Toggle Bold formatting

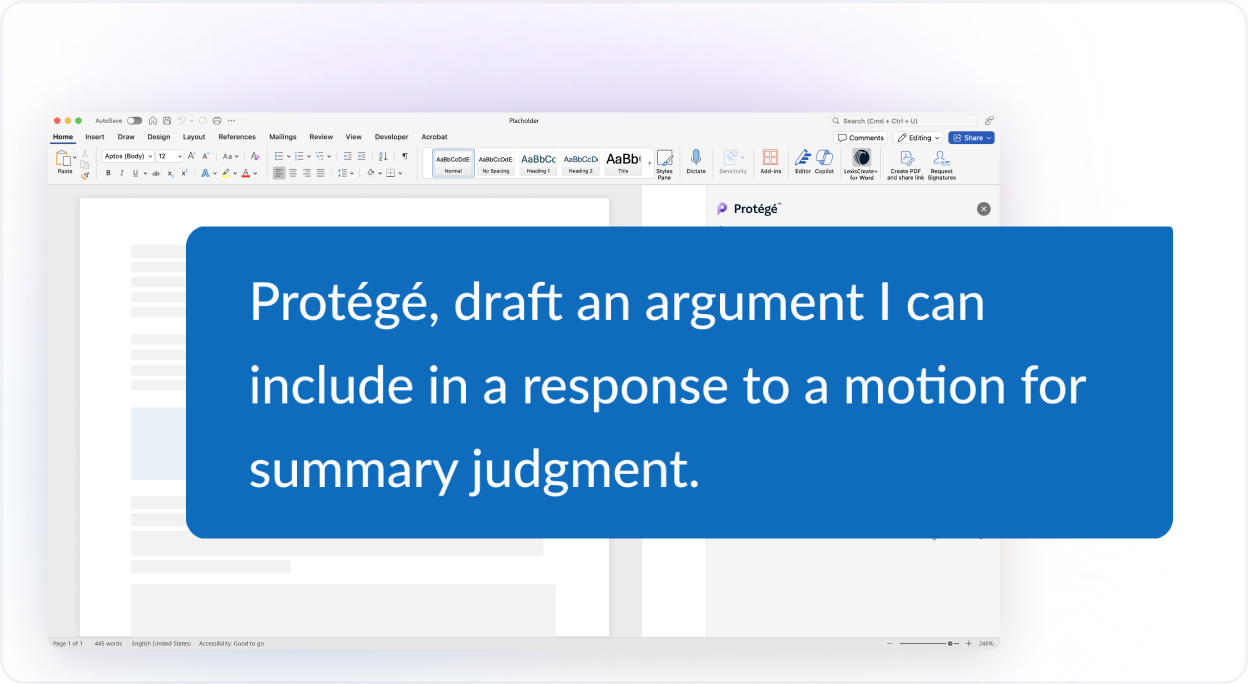coord(108,173)
